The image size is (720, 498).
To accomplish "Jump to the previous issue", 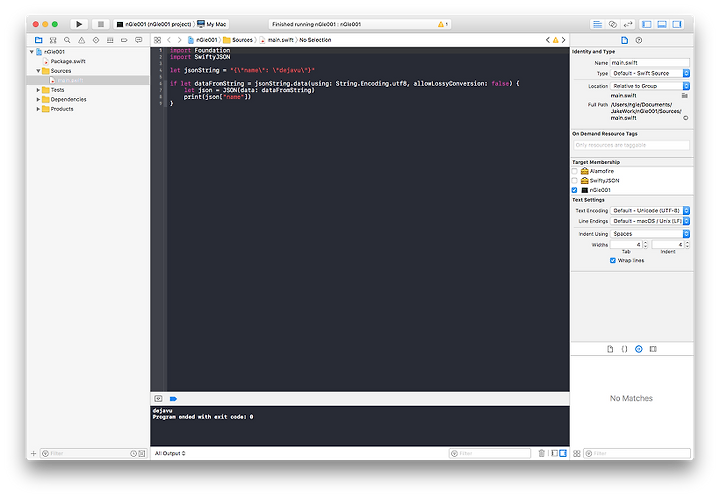I will coord(547,40).
